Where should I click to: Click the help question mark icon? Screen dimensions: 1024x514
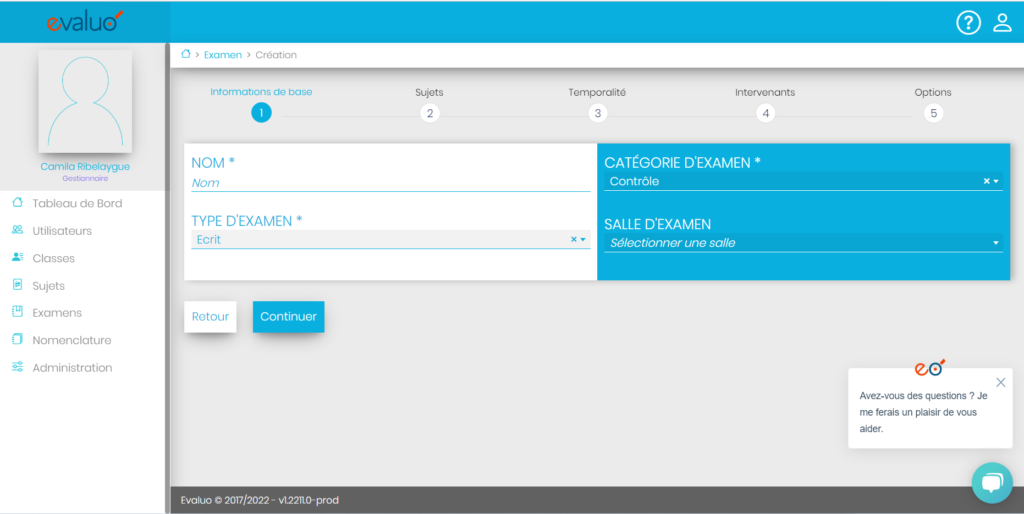coord(968,22)
